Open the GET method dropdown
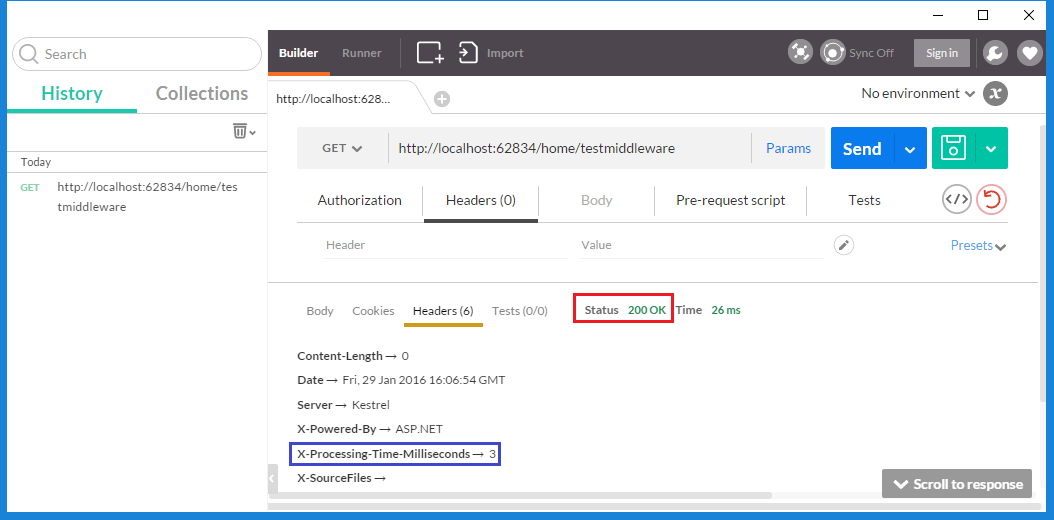The width and height of the screenshot is (1054, 520). tap(342, 148)
